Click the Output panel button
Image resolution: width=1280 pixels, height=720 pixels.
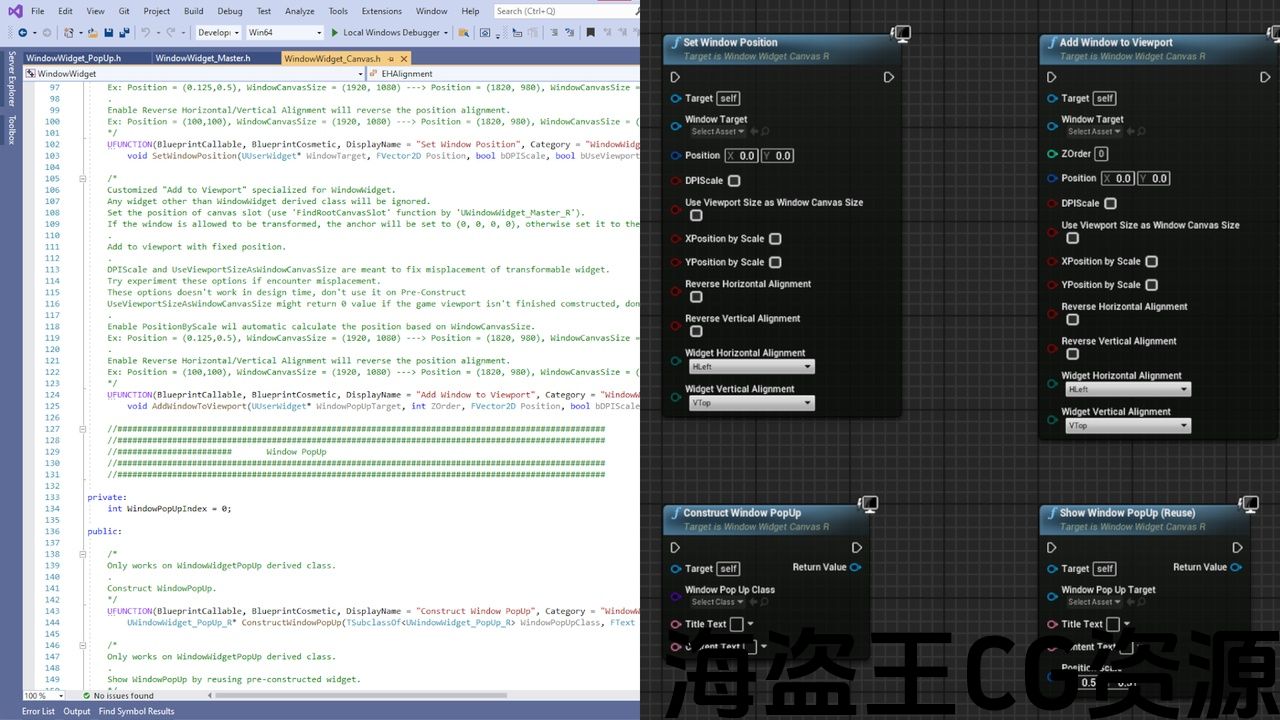[x=77, y=711]
